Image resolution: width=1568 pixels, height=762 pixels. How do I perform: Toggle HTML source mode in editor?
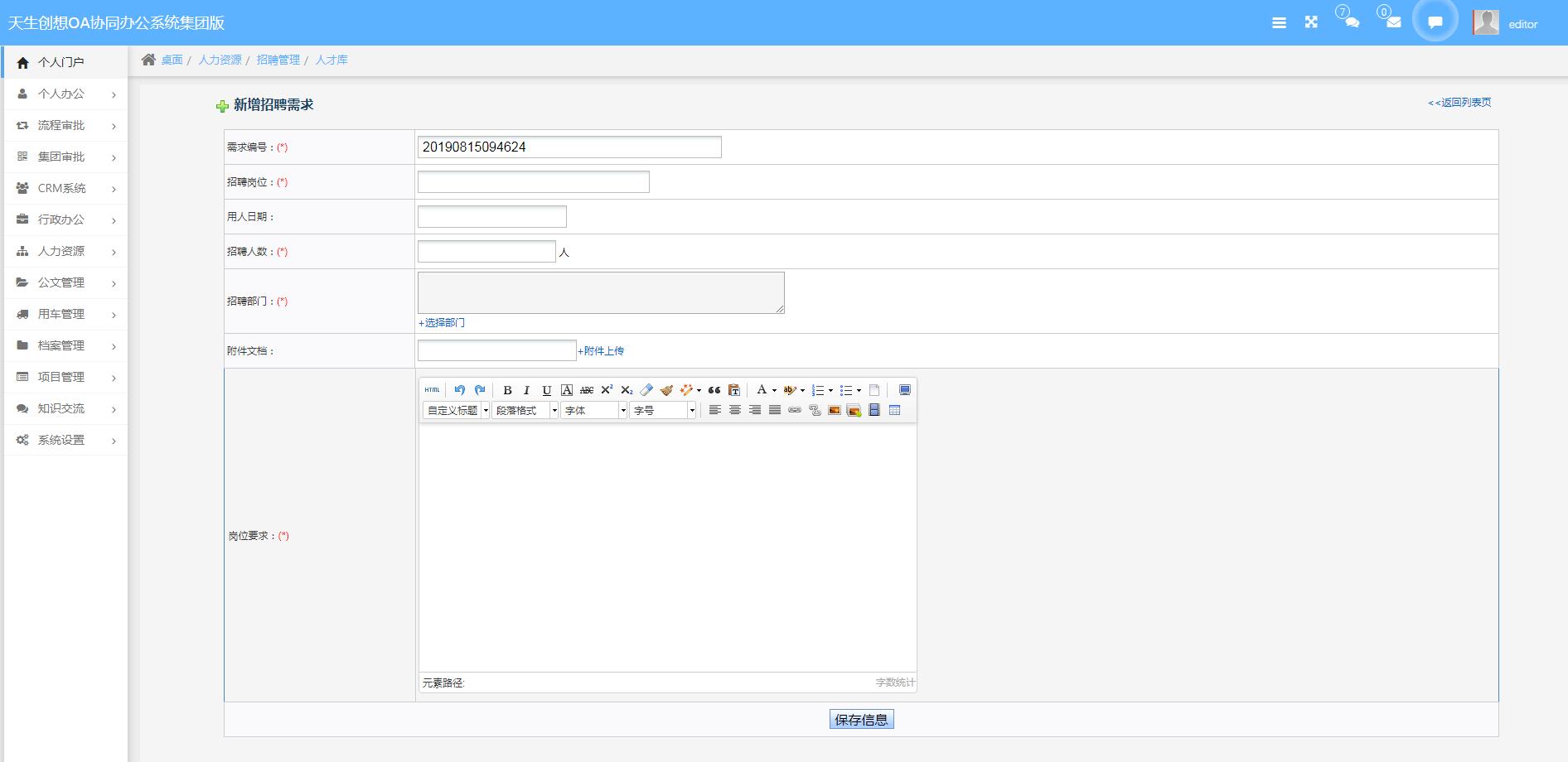pos(432,390)
